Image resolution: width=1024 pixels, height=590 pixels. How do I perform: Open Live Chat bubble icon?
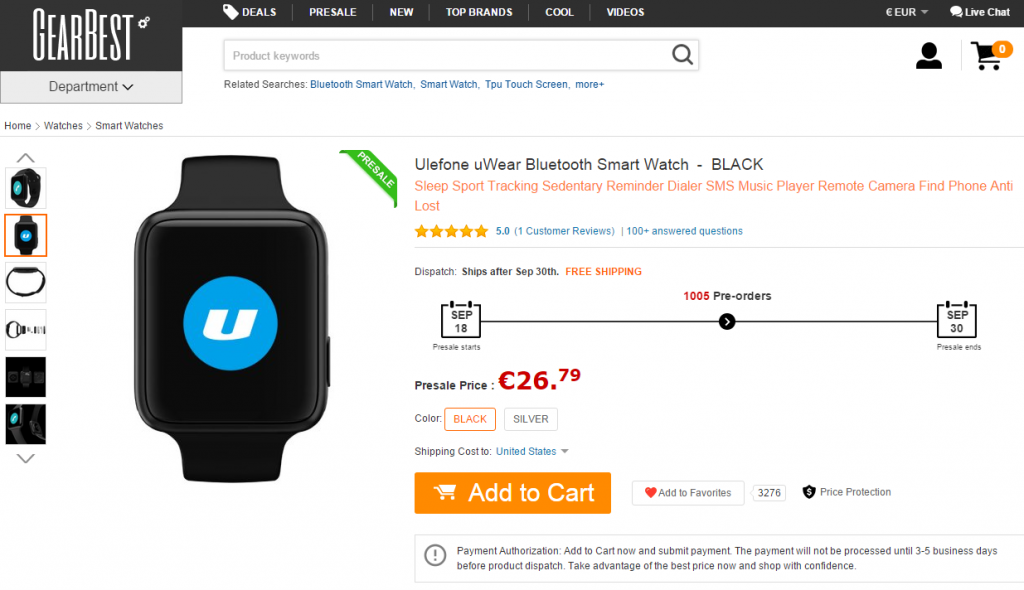tap(955, 12)
